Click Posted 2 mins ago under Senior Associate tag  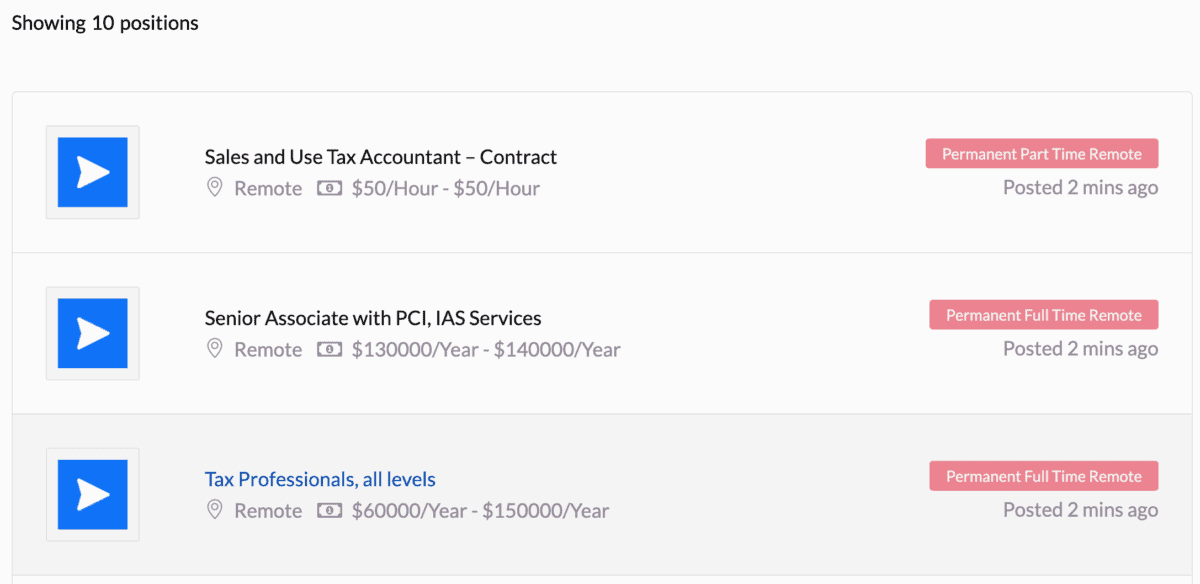point(1080,348)
